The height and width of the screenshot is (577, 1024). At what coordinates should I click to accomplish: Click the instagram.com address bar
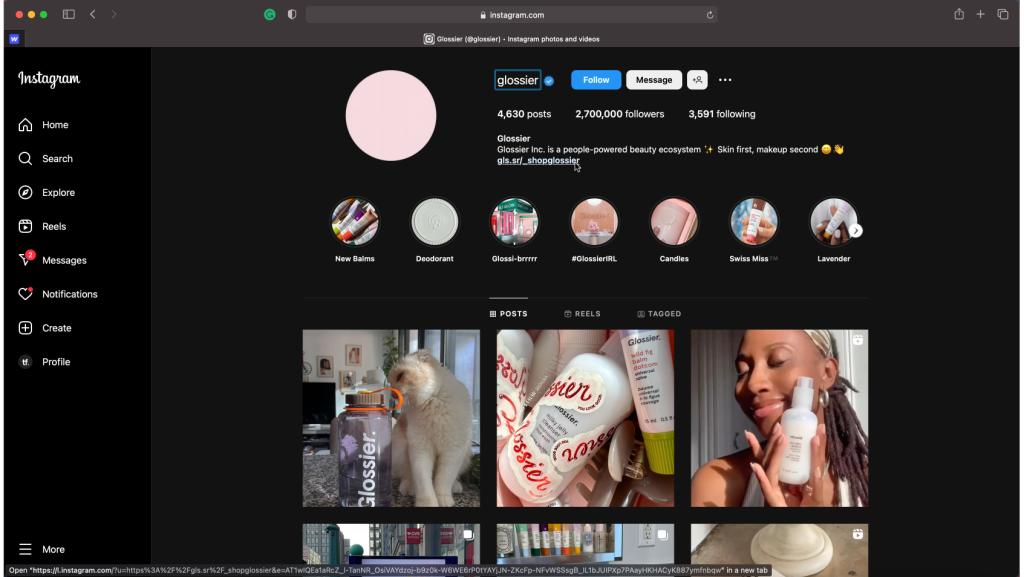tap(512, 15)
